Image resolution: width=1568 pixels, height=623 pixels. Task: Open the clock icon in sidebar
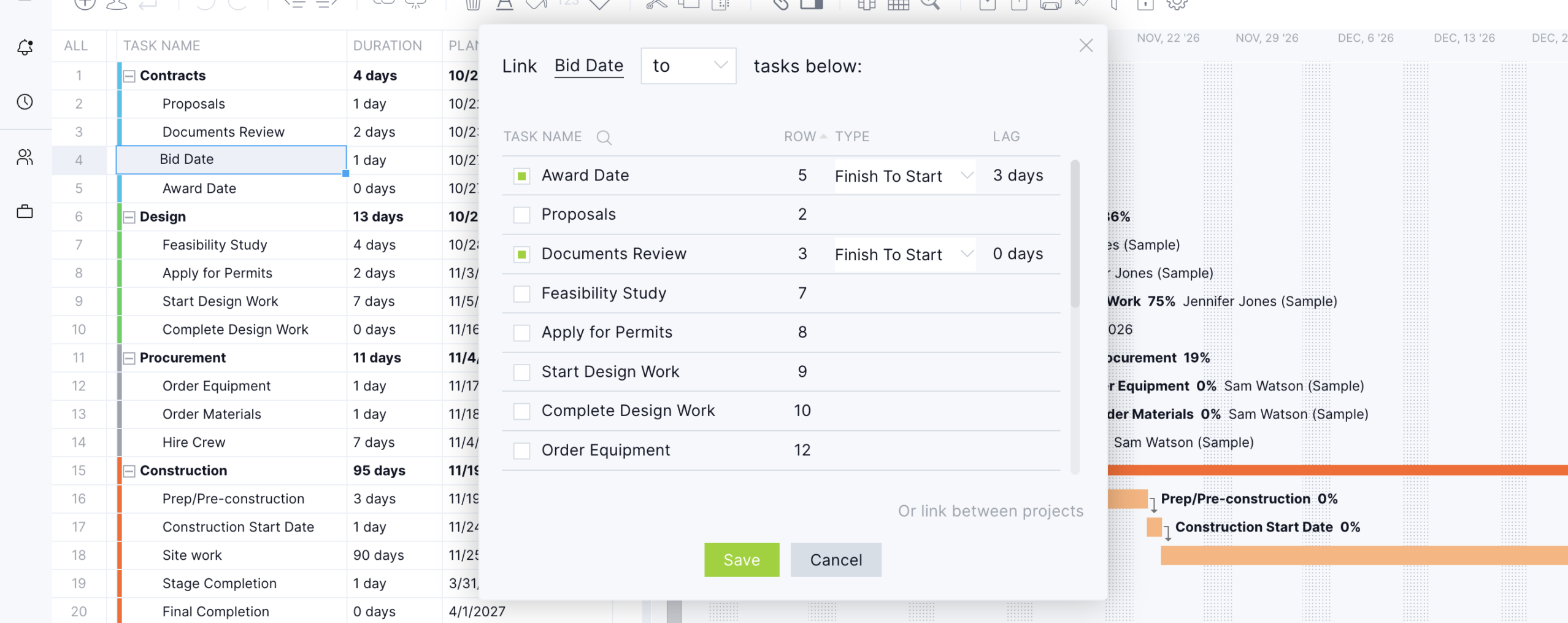[25, 102]
